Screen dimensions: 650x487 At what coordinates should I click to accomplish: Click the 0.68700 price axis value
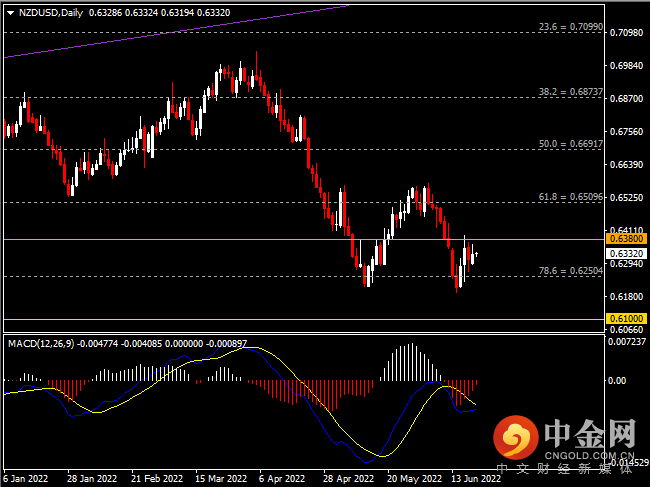click(x=626, y=99)
